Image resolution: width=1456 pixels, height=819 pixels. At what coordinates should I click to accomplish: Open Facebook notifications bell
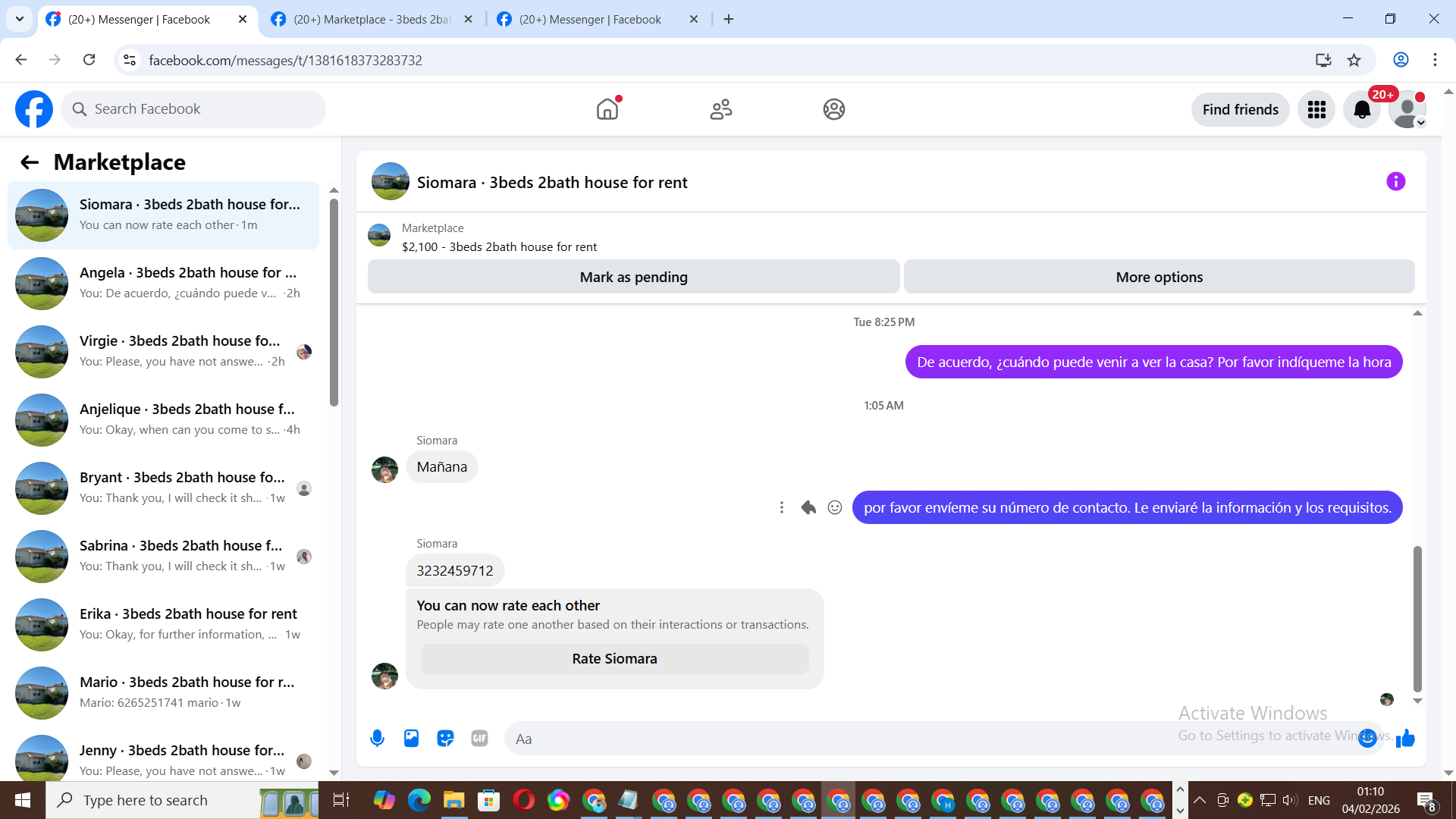click(x=1361, y=110)
